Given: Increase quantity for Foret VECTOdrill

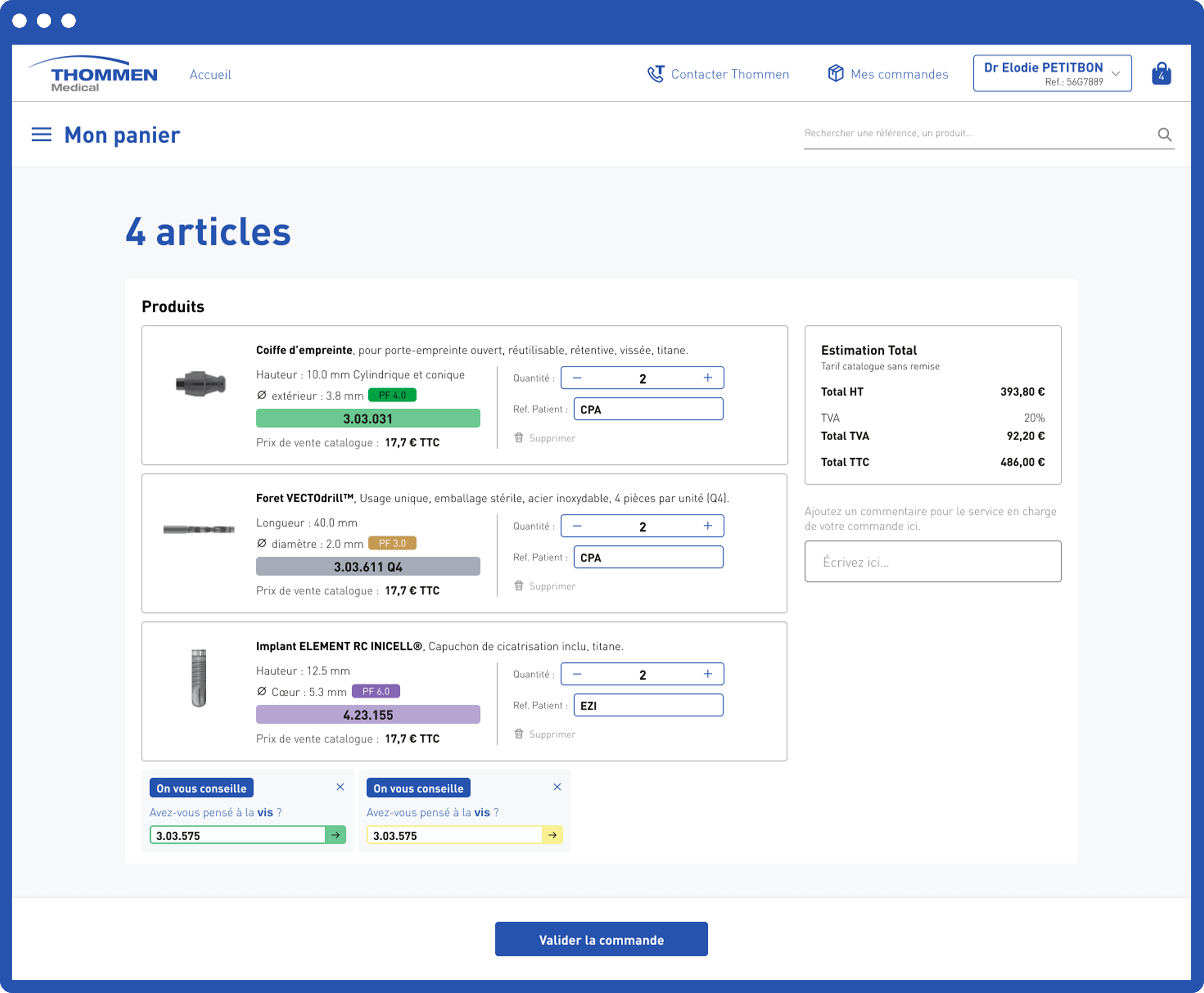Looking at the screenshot, I should 708,526.
